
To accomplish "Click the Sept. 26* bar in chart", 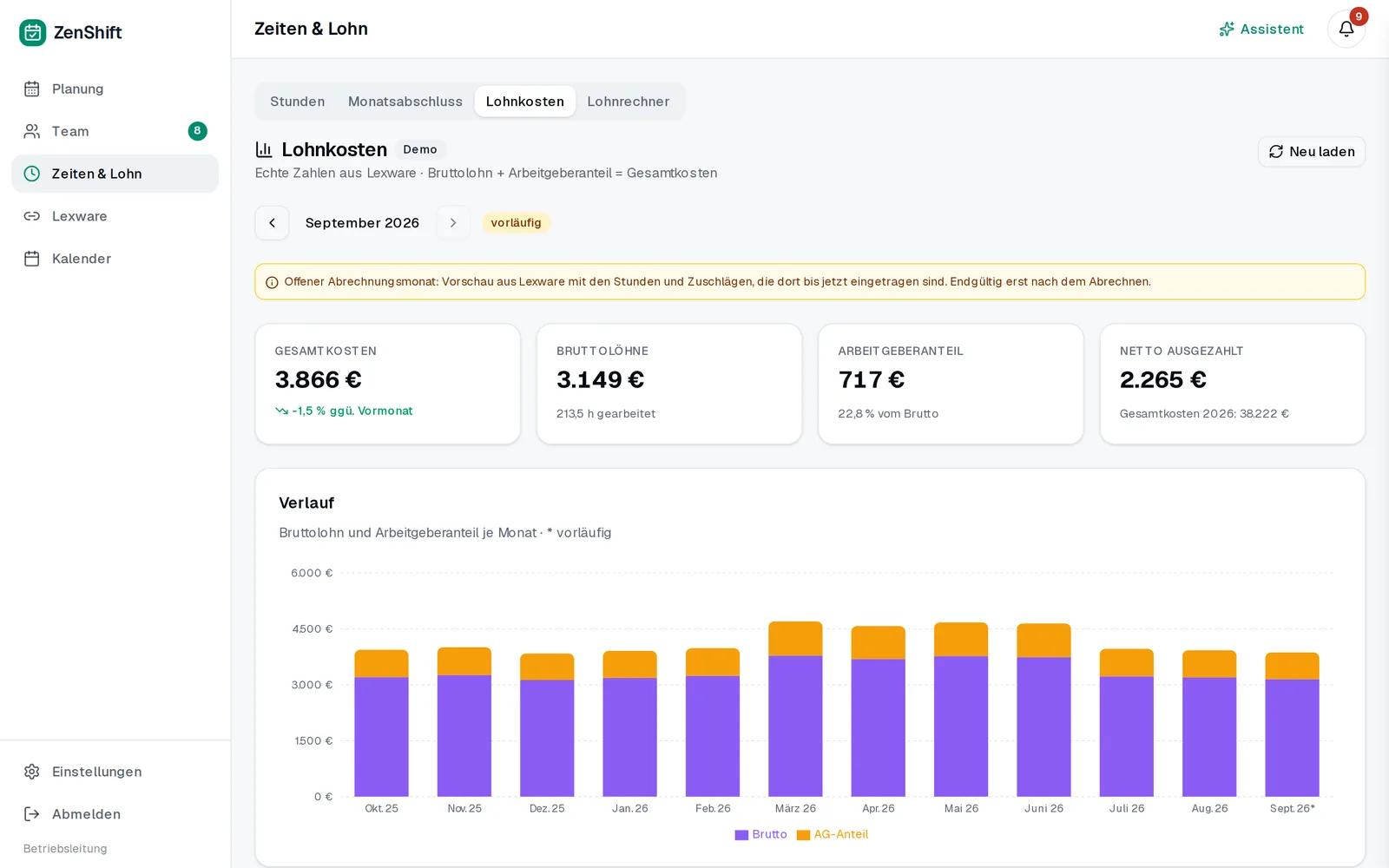I will click(x=1292, y=725).
